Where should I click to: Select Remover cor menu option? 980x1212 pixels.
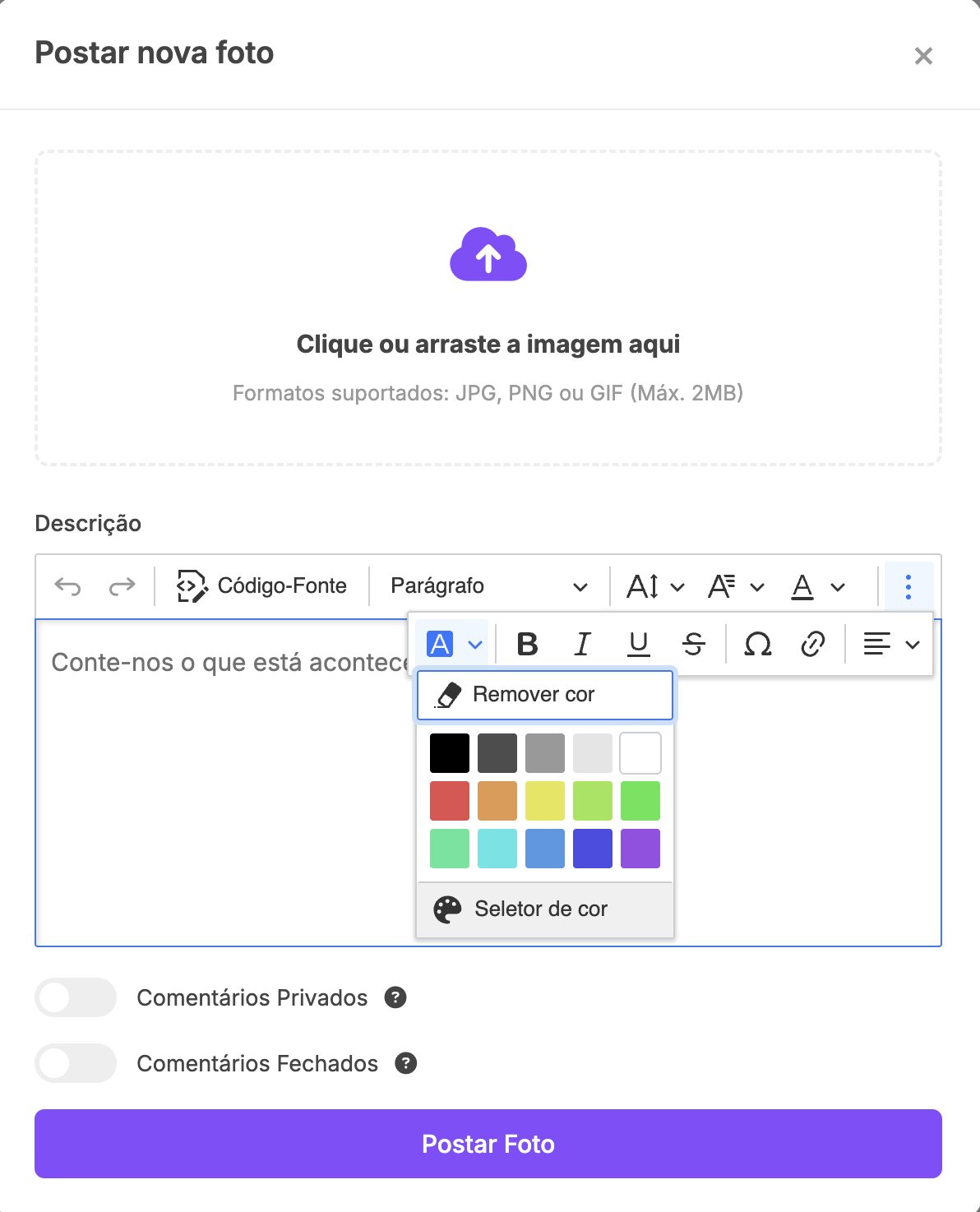click(x=544, y=695)
